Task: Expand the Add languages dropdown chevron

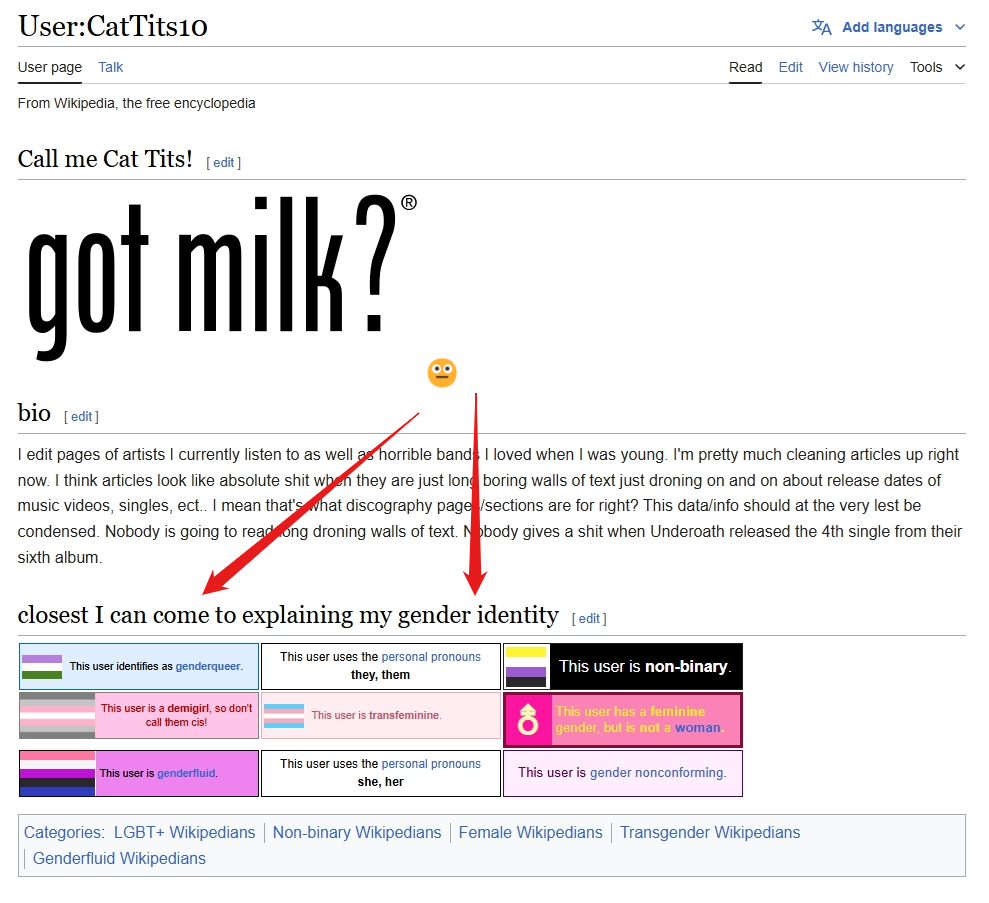Action: (x=960, y=27)
